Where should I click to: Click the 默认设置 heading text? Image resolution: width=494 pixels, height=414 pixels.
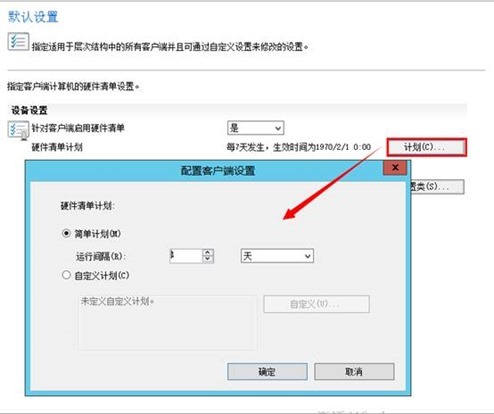pos(33,17)
